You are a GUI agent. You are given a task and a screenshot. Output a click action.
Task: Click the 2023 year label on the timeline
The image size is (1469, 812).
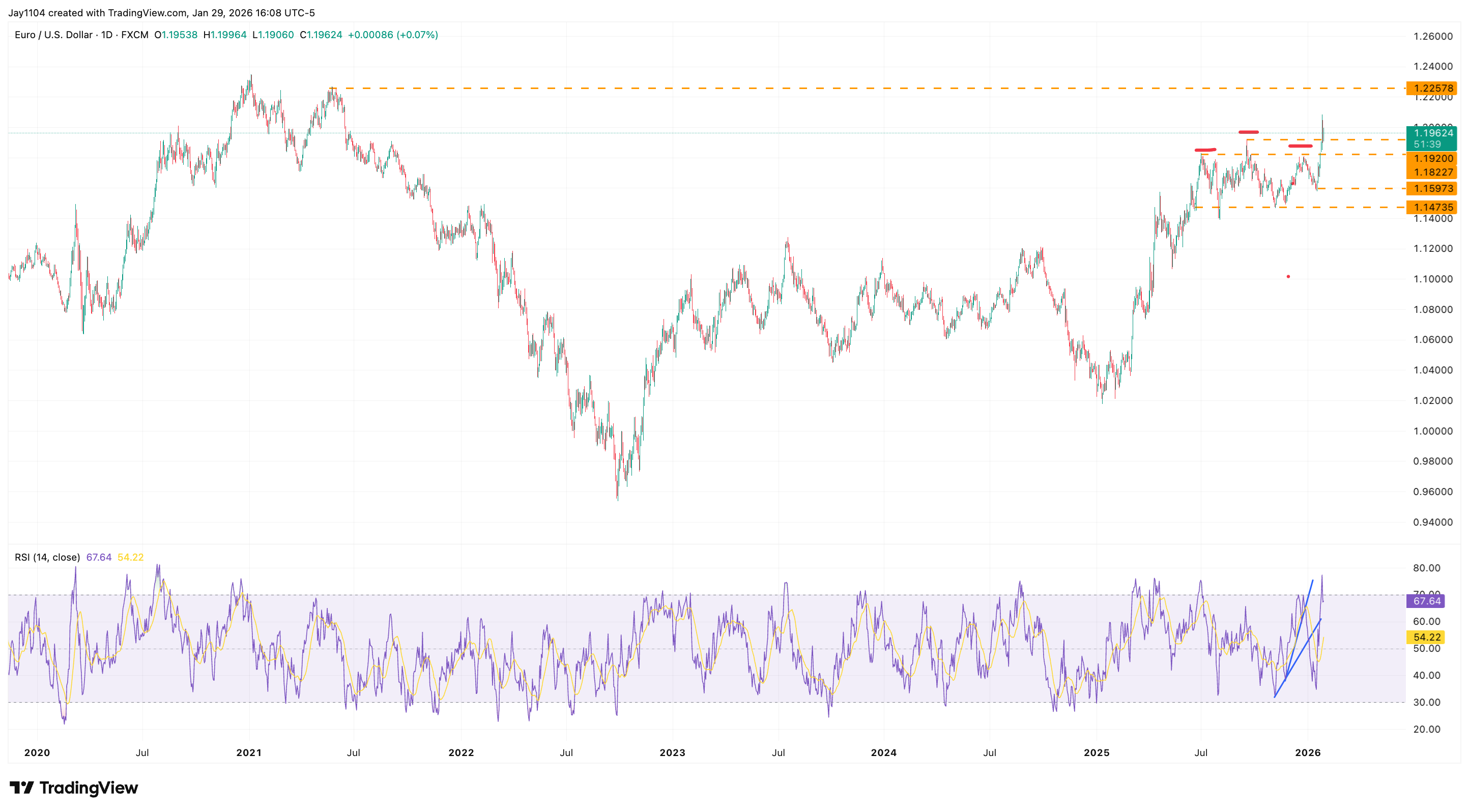click(x=673, y=752)
